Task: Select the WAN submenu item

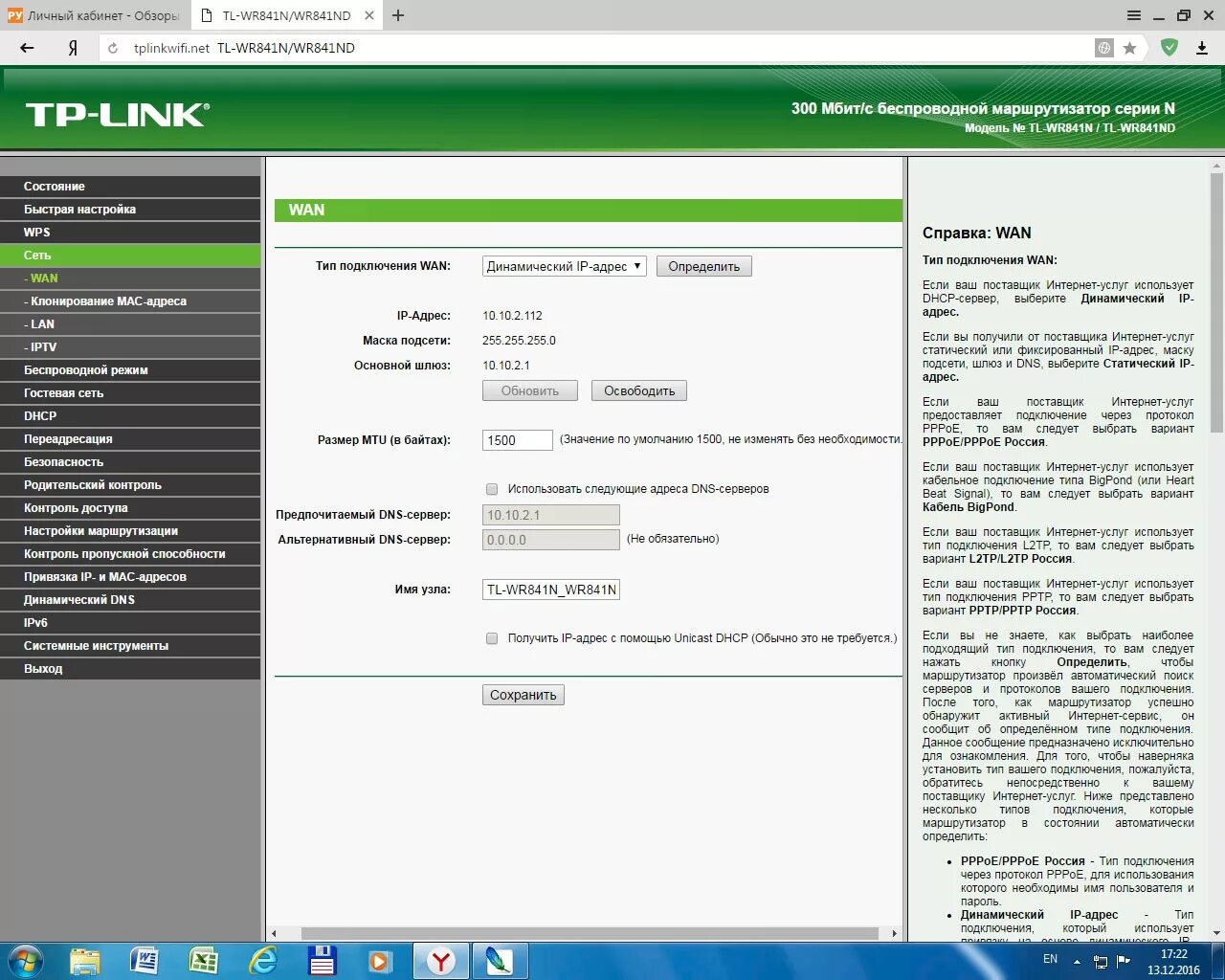Action: (x=130, y=278)
